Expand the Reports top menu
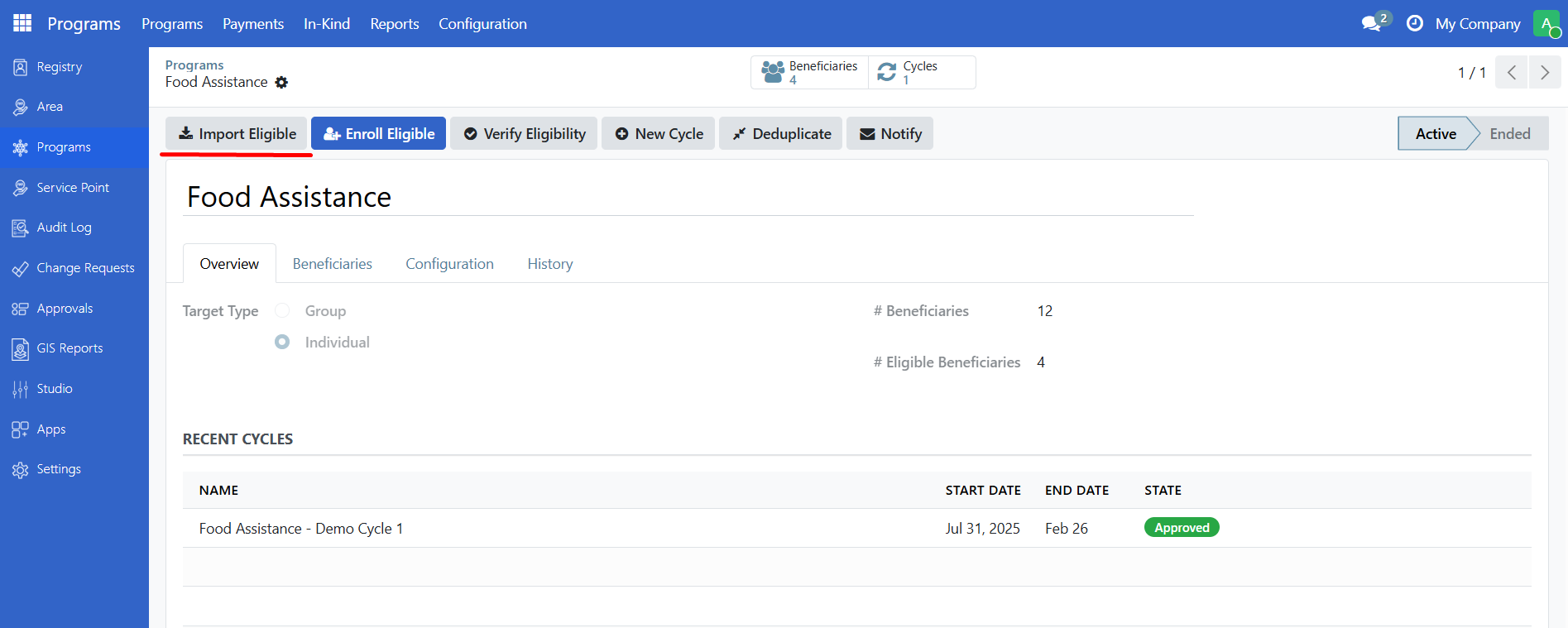Screen dimensions: 1568x628 point(394,24)
